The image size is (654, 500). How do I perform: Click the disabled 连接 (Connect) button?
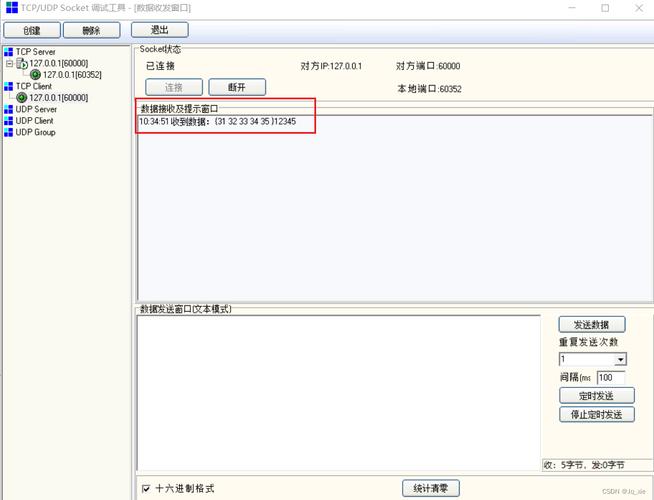[x=174, y=87]
